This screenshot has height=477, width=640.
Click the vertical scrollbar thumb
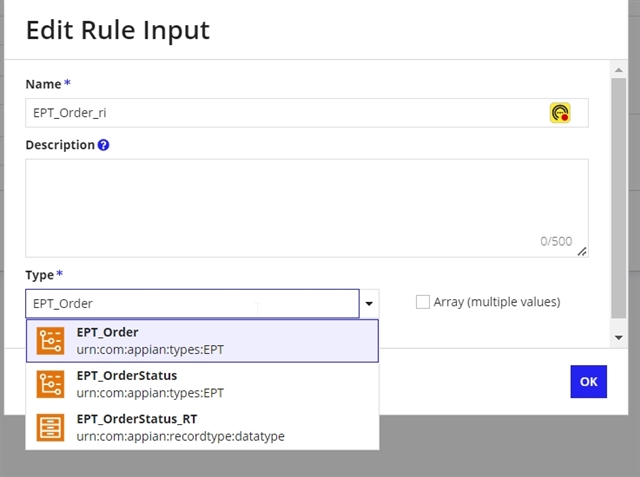point(619,198)
